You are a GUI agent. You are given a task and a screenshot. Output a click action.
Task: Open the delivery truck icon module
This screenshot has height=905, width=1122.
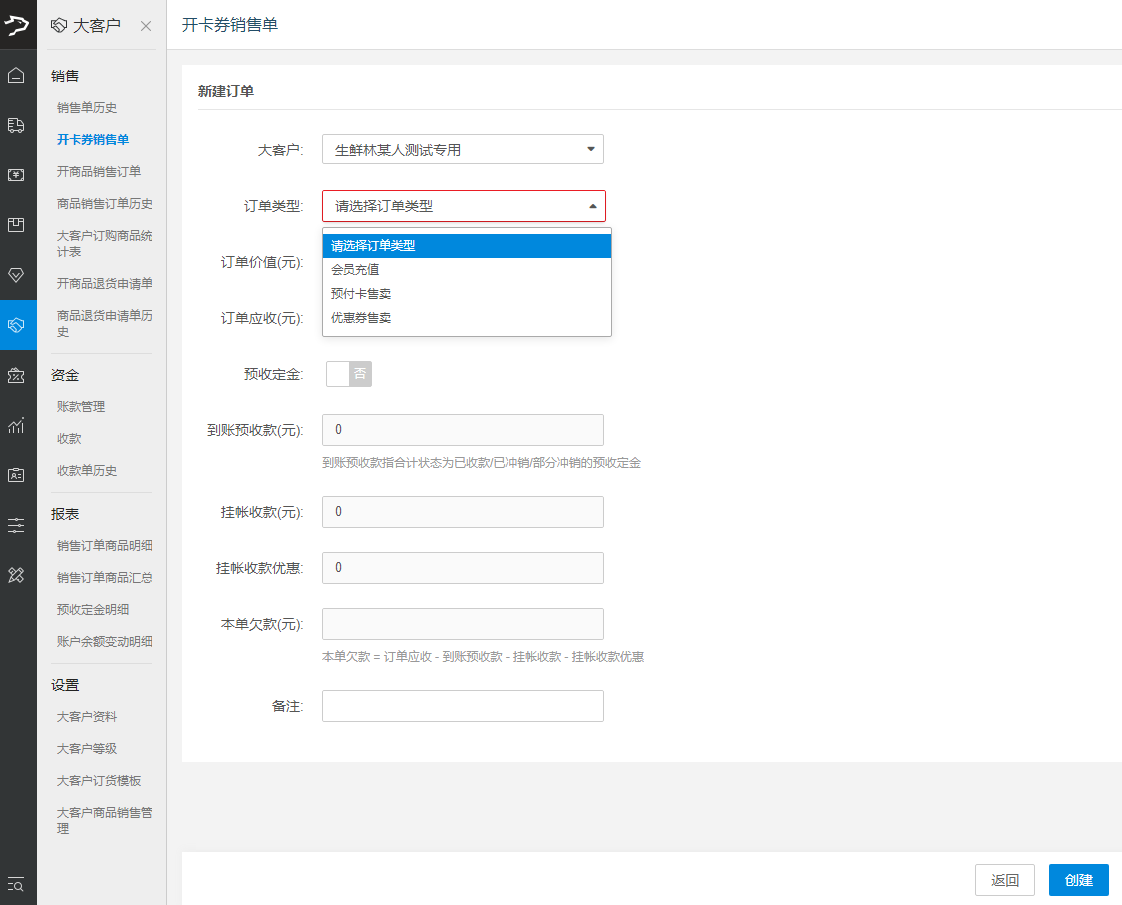16,125
